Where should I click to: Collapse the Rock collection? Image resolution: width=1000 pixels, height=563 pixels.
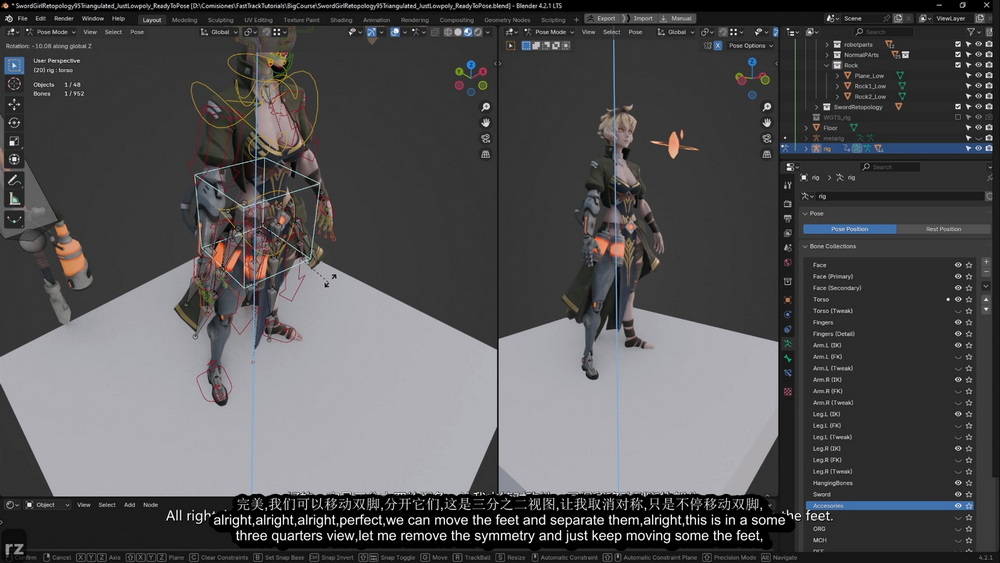pos(827,65)
